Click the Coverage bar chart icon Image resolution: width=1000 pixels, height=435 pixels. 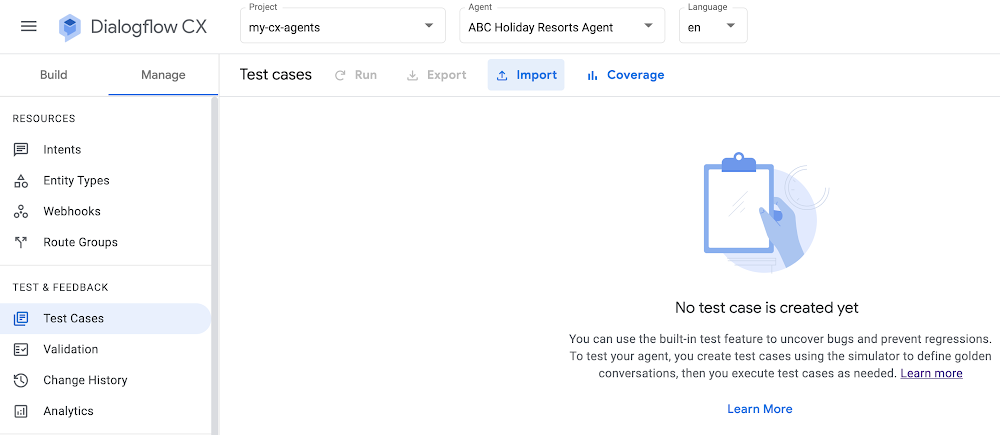pos(592,75)
